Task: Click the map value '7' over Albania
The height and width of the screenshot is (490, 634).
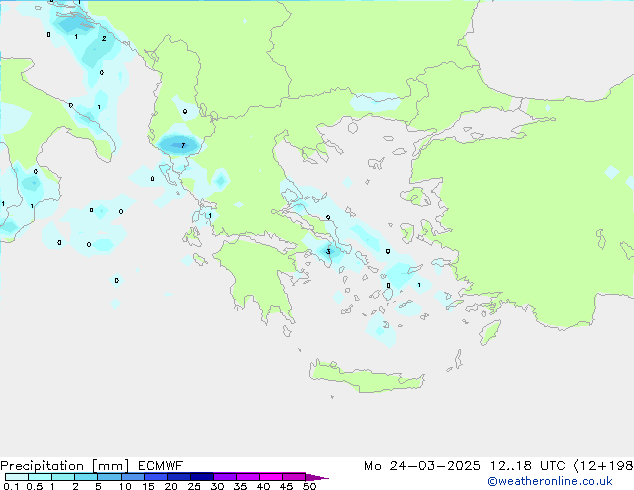Action: [x=183, y=145]
